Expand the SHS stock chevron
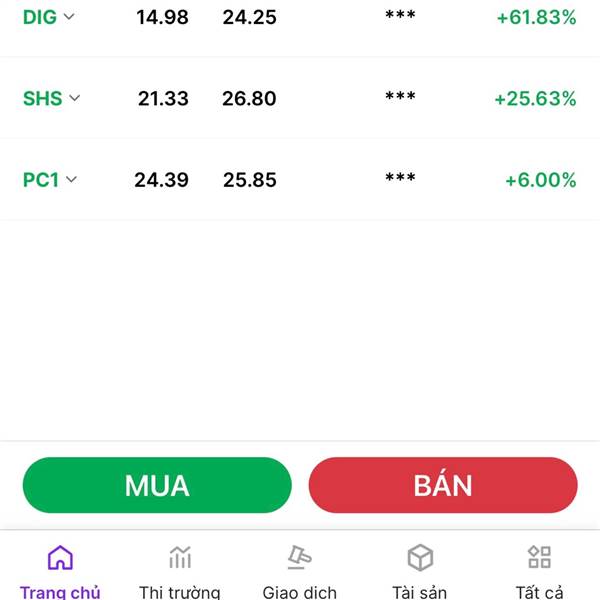This screenshot has width=600, height=600. click(x=75, y=98)
